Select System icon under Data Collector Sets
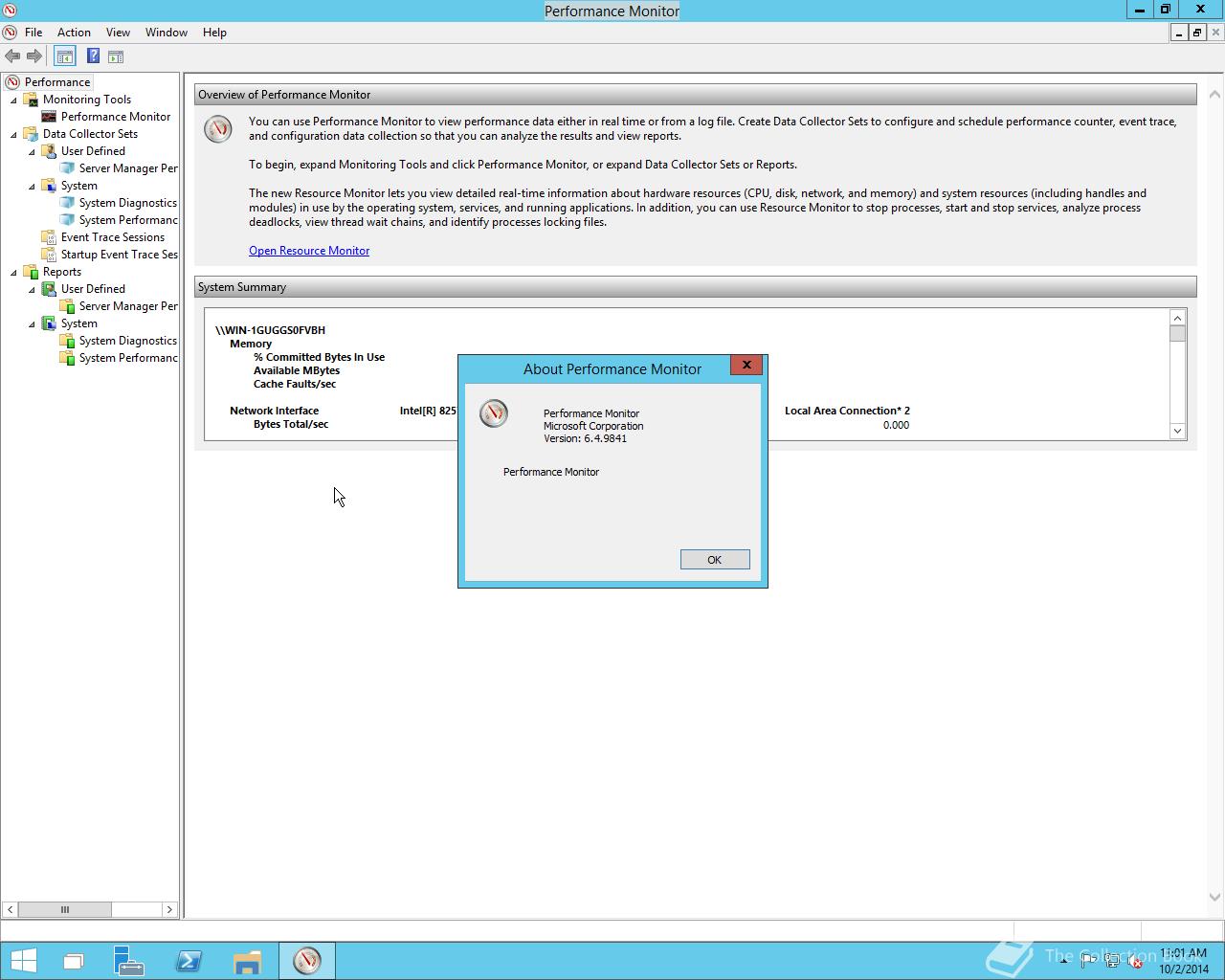 (49, 186)
